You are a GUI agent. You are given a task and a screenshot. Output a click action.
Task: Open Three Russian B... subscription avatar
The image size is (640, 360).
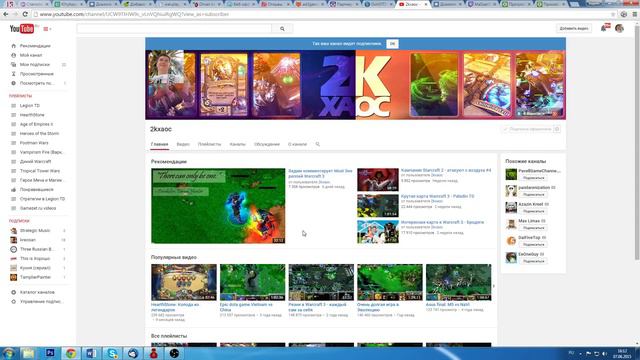[13, 249]
